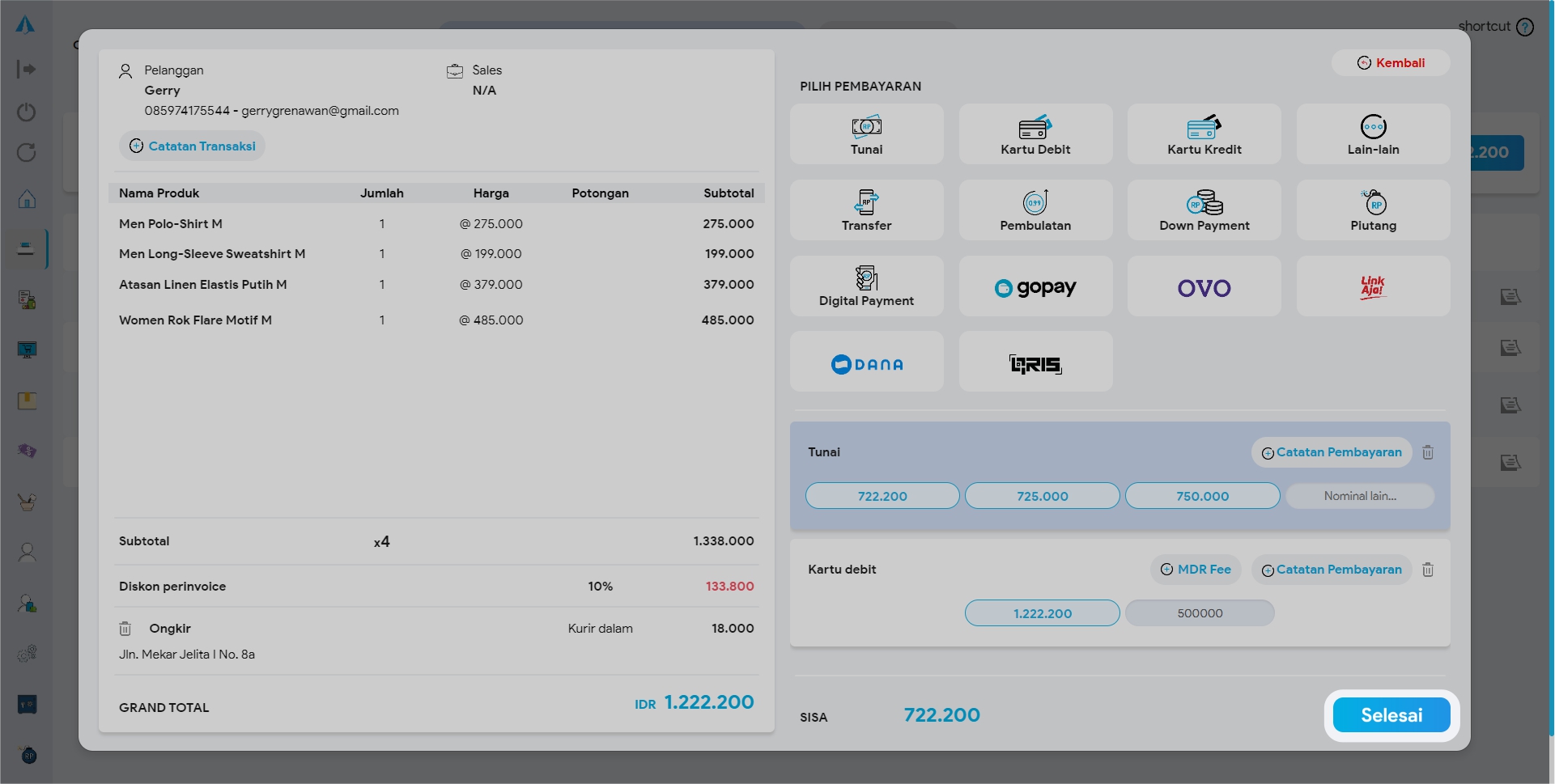Choose LinkAja payment option
This screenshot has width=1555, height=784.
(x=1372, y=287)
